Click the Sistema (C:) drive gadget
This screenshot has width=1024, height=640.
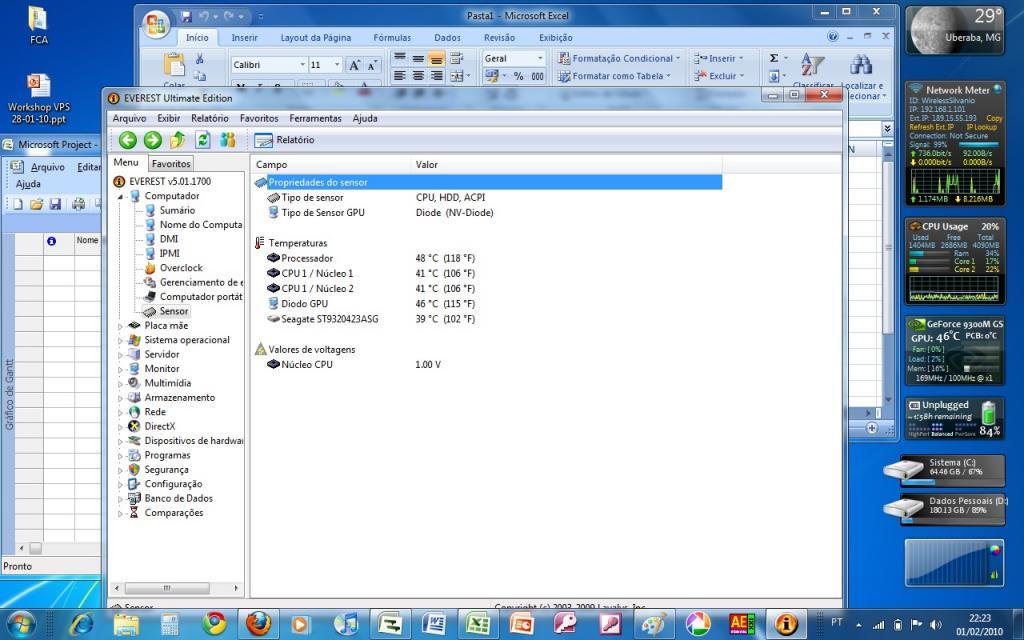coord(945,470)
